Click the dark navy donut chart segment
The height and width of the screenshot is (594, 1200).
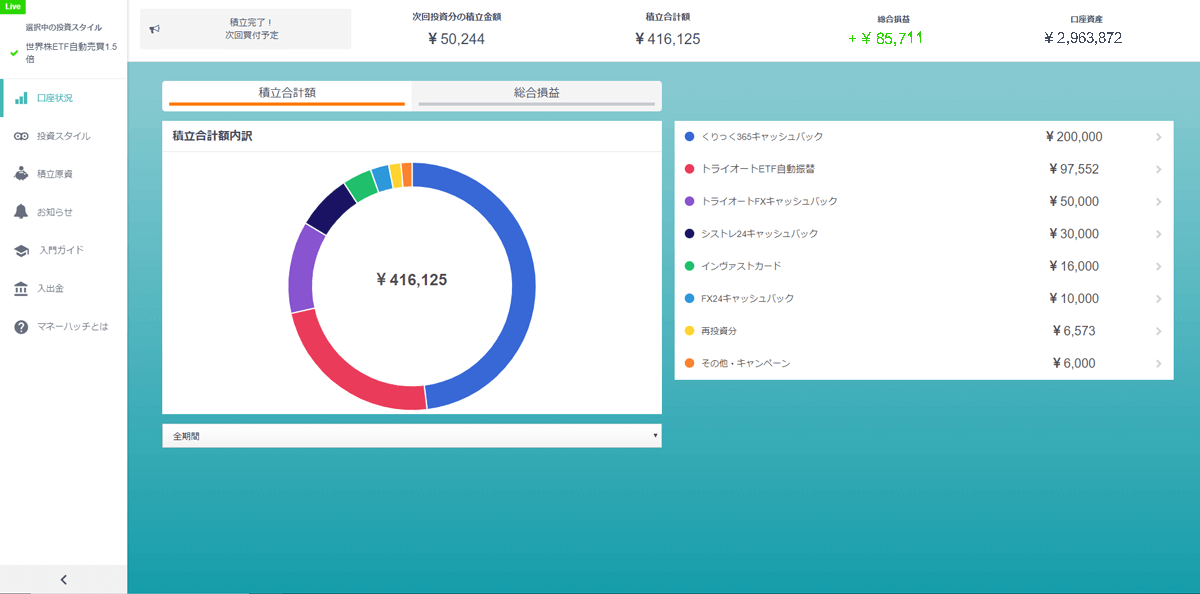[x=331, y=206]
